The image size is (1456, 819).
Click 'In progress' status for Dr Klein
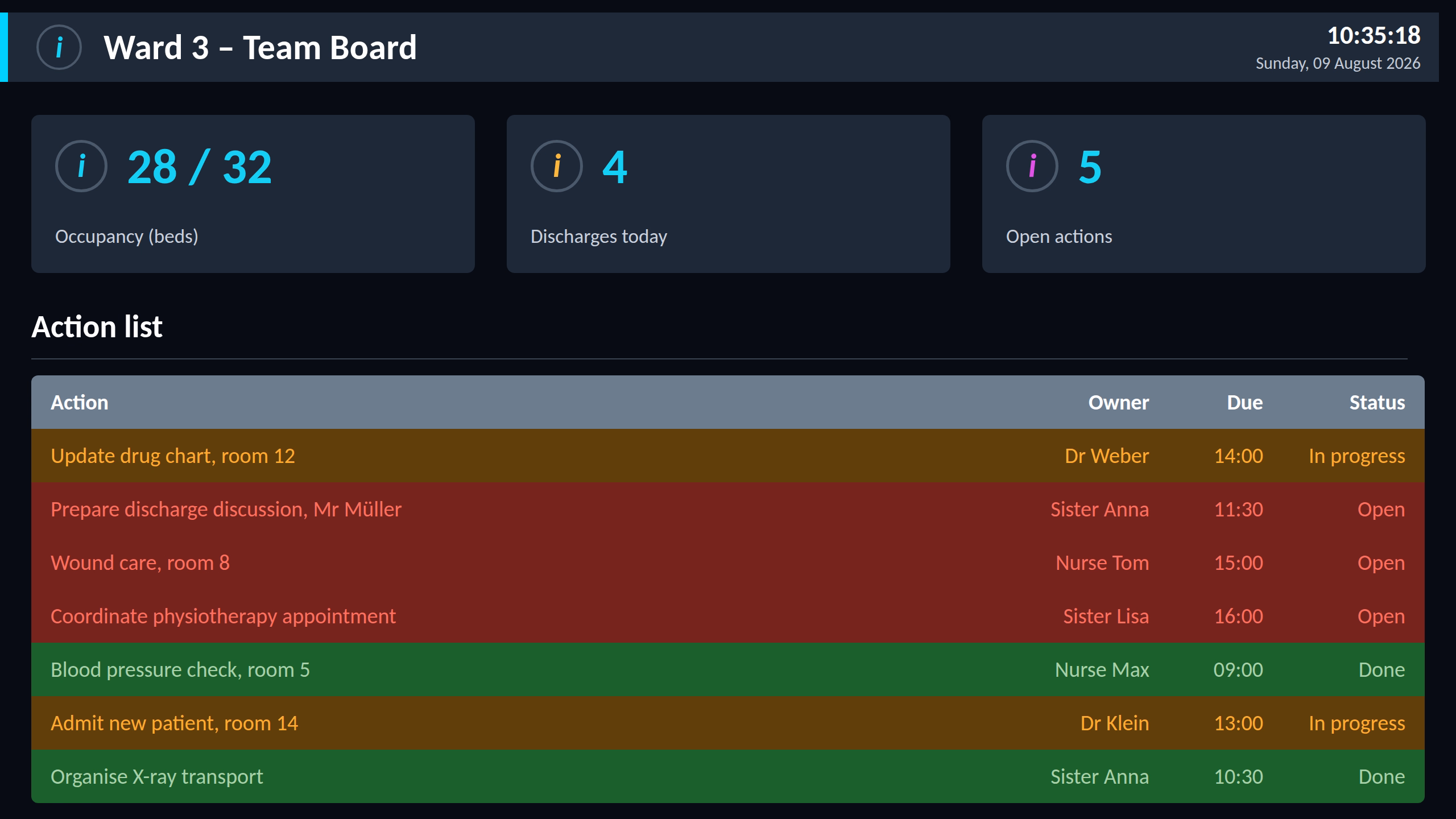click(1357, 723)
